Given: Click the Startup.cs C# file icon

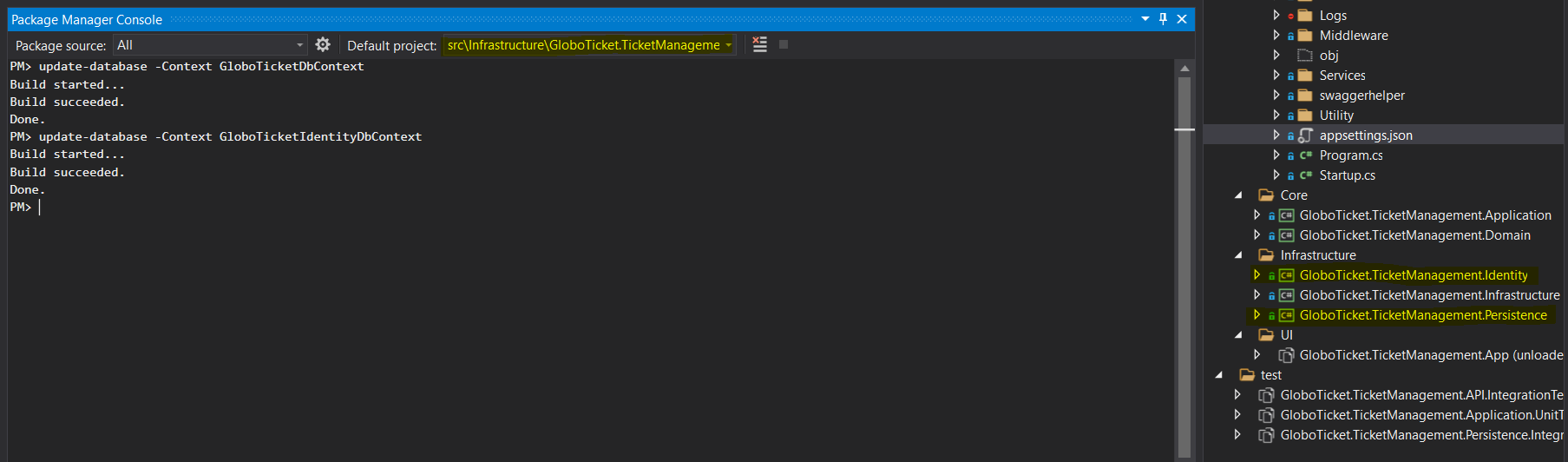Looking at the screenshot, I should click(1305, 175).
